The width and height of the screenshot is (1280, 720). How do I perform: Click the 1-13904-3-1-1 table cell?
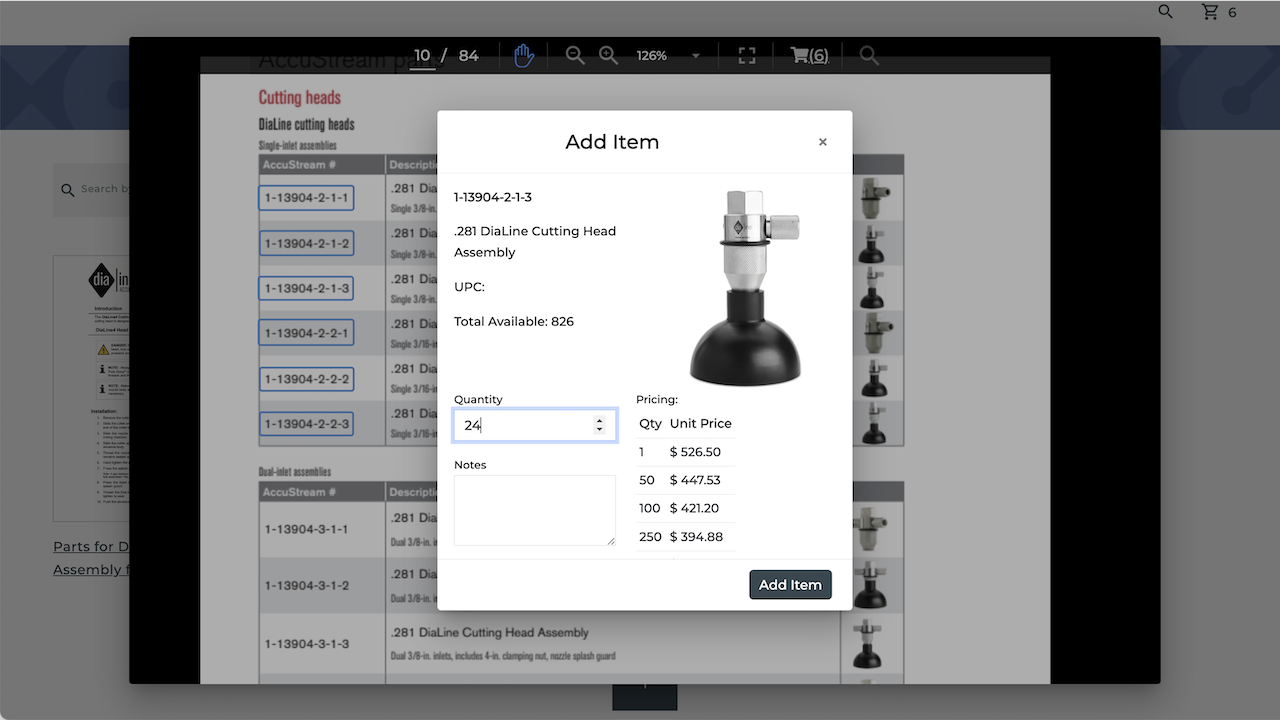pos(322,529)
